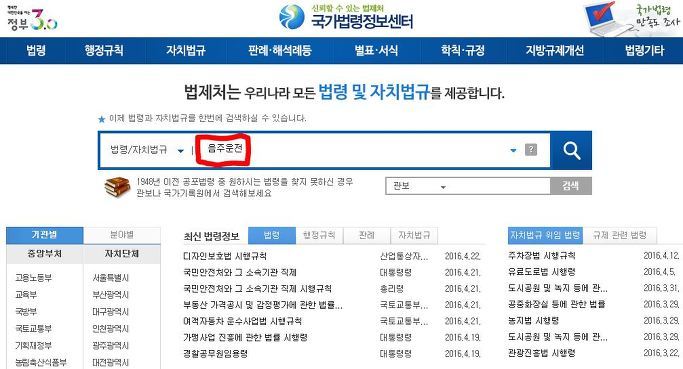683x369 pixels.
Task: Open the 자치법규 main menu
Action: tap(186, 51)
